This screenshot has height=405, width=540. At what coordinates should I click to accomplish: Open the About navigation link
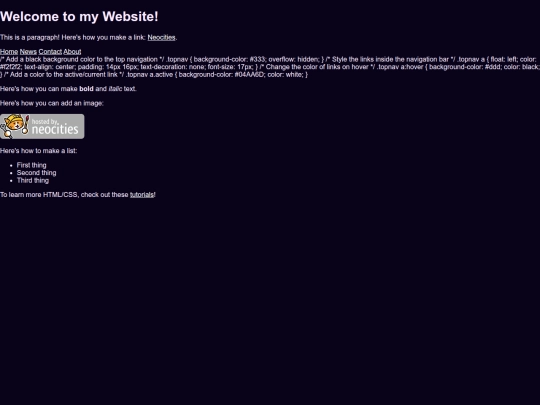tap(72, 52)
